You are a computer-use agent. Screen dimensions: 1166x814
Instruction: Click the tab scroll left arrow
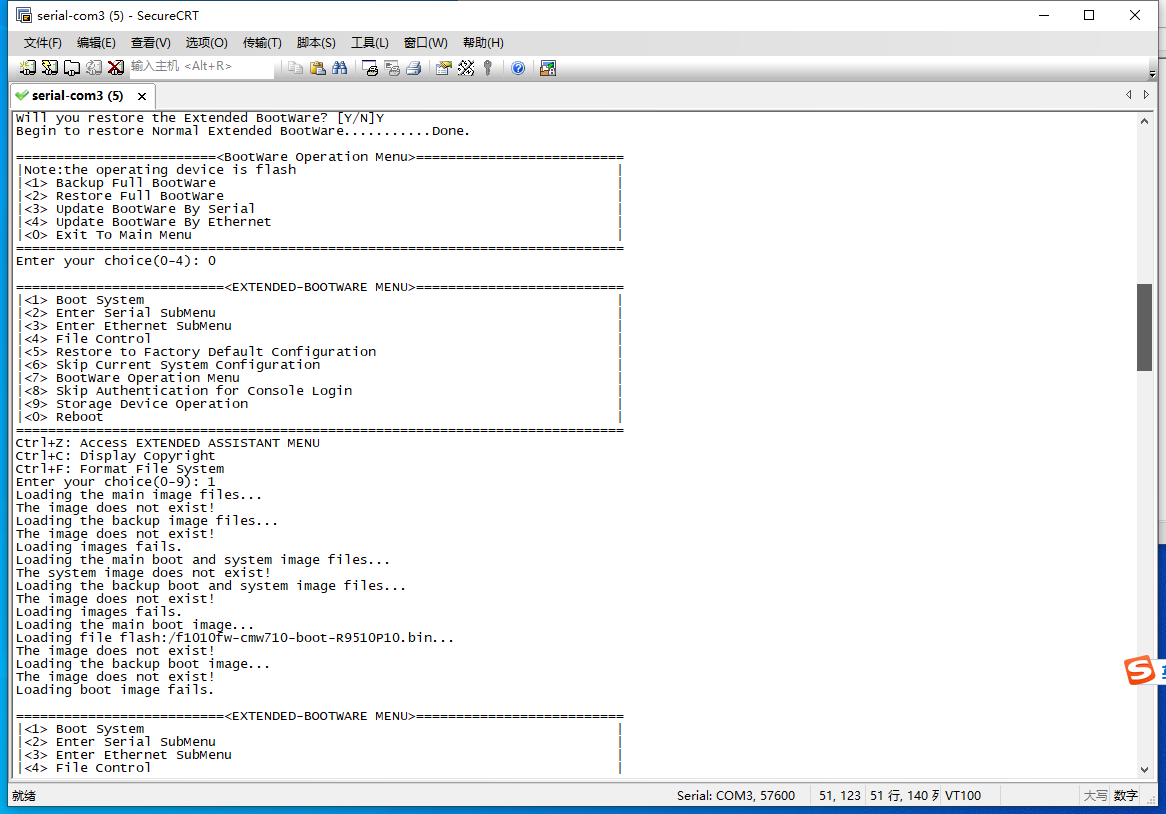[1129, 94]
